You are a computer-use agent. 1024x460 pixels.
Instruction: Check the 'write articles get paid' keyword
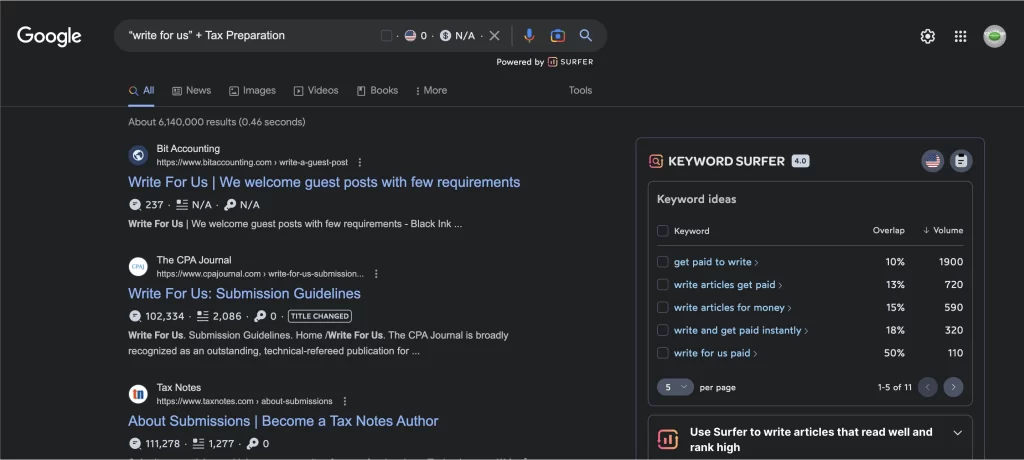[662, 285]
